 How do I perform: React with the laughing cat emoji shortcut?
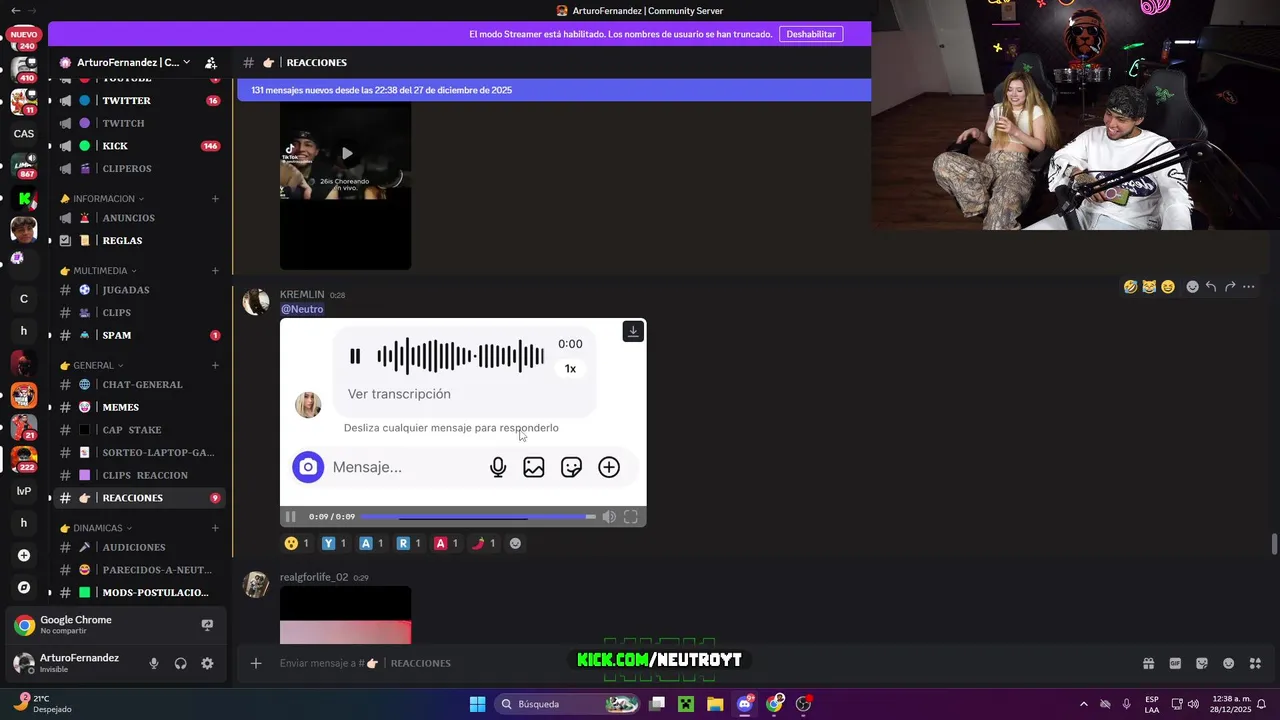coord(1149,287)
